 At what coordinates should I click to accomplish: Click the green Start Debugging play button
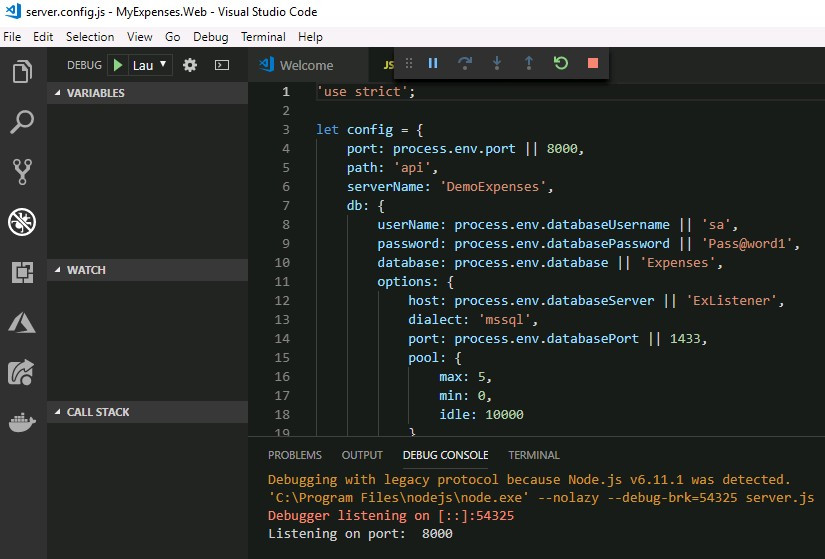click(118, 65)
